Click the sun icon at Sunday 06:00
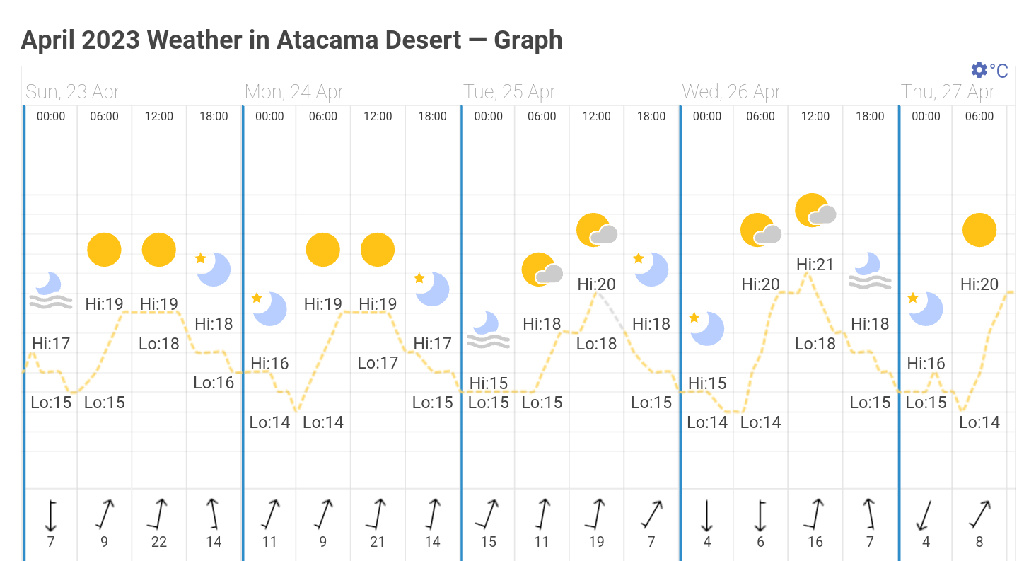 coord(104,249)
